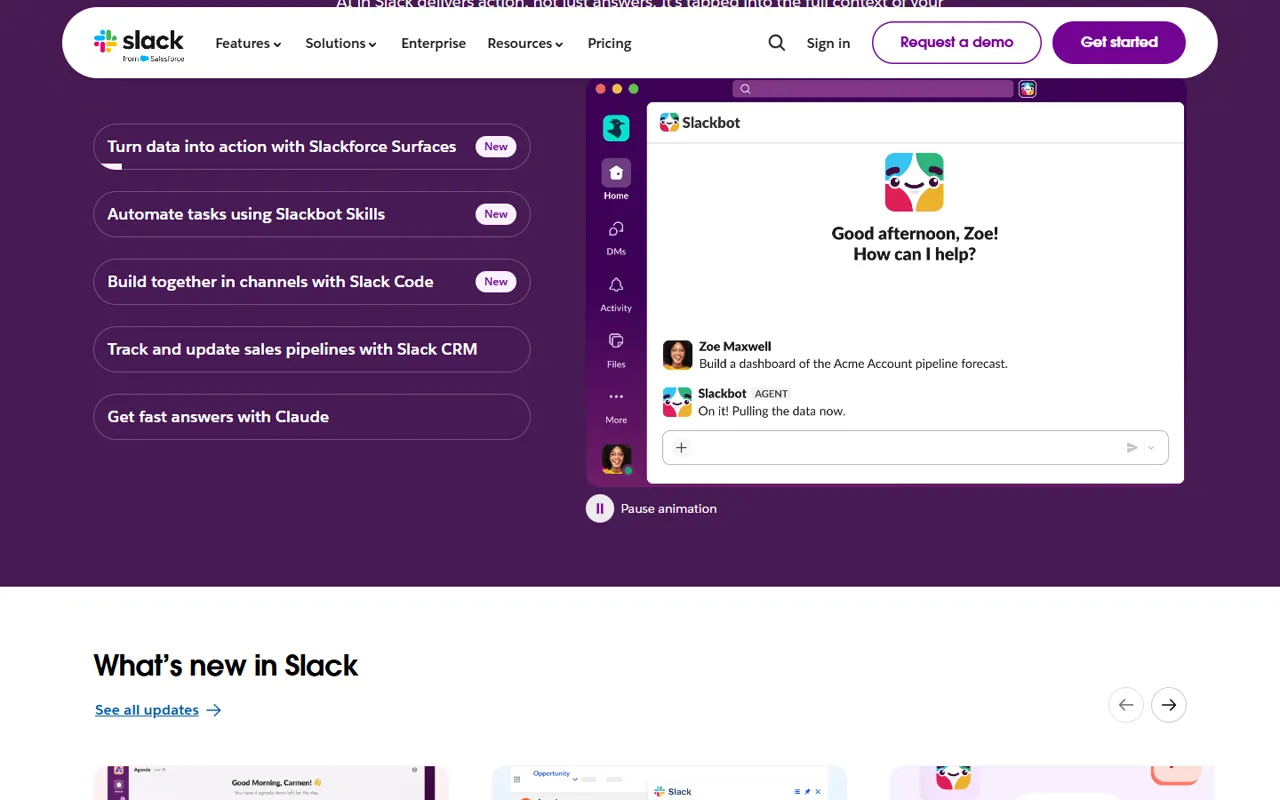Click the 'Good Morning, Carmen!' update thumbnail

(x=271, y=783)
